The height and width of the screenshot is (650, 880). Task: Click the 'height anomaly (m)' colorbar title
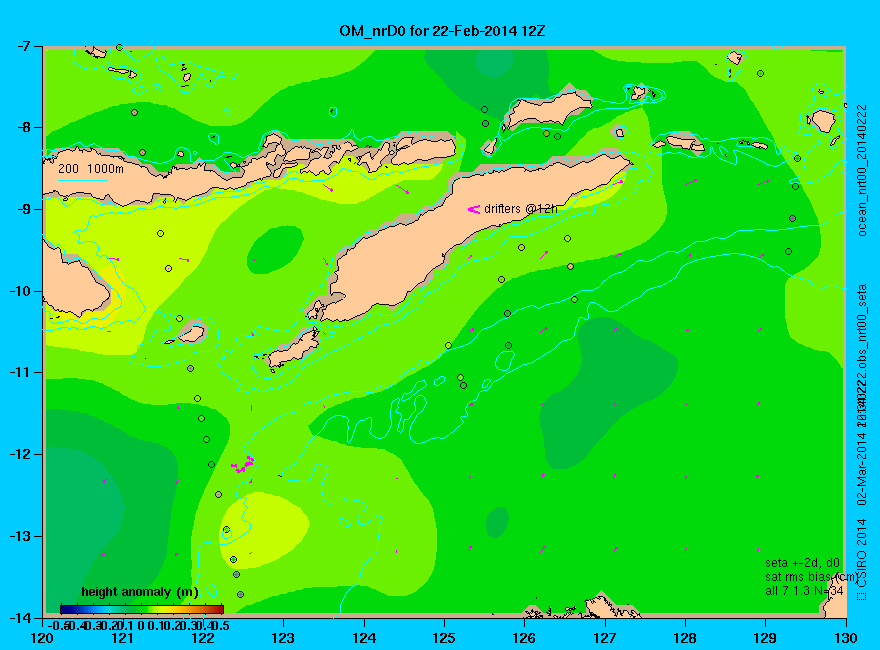click(140, 592)
